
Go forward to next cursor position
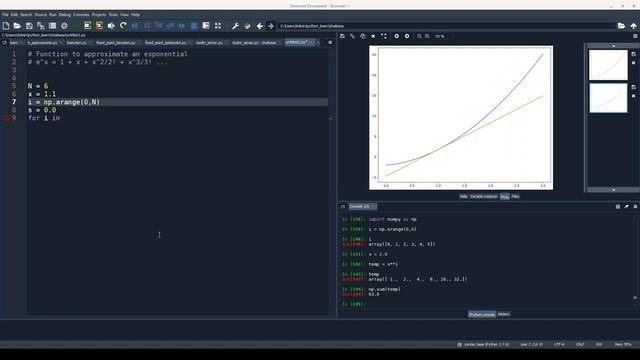click(271, 26)
